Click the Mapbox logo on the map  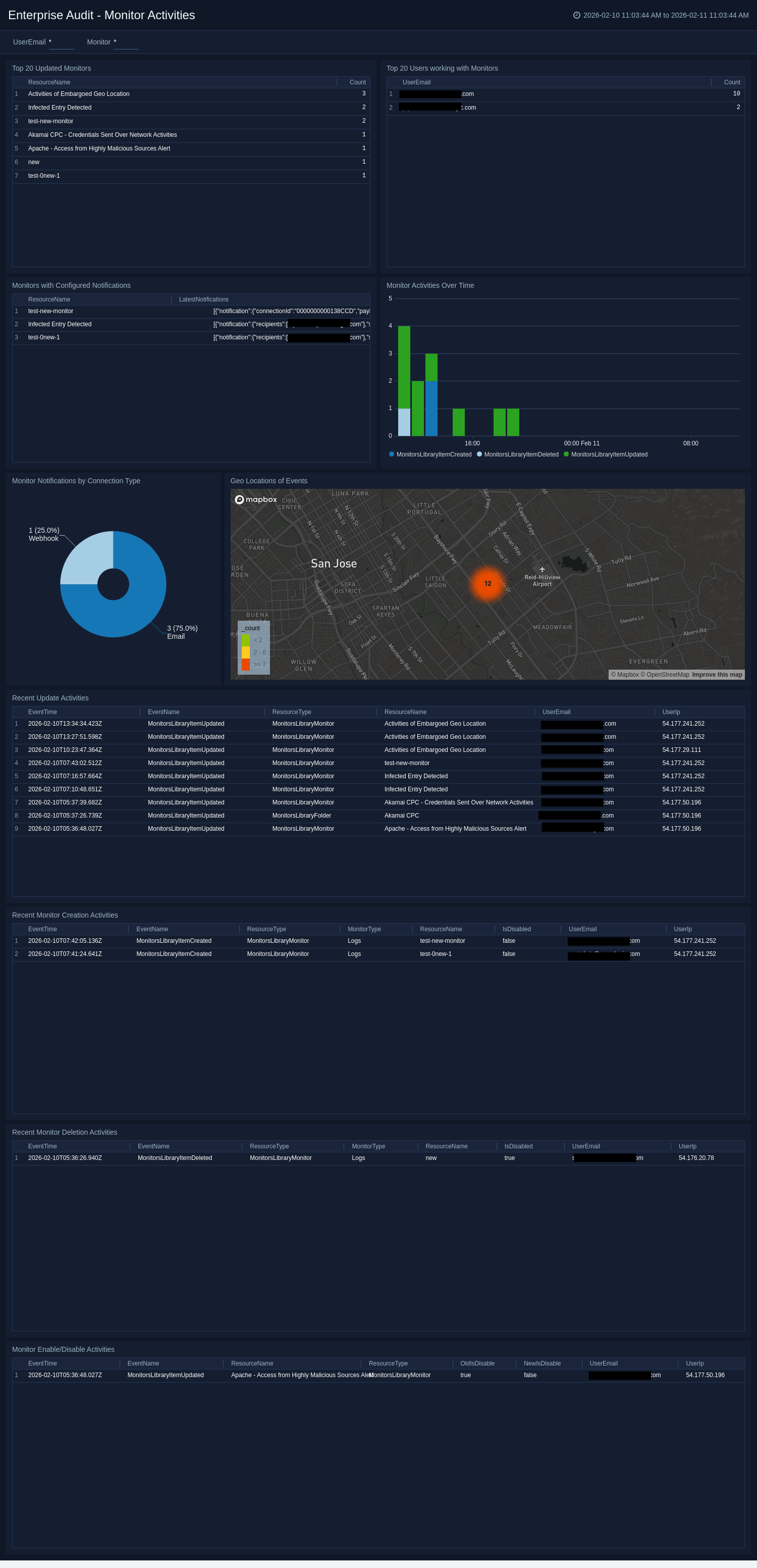pyautogui.click(x=255, y=500)
